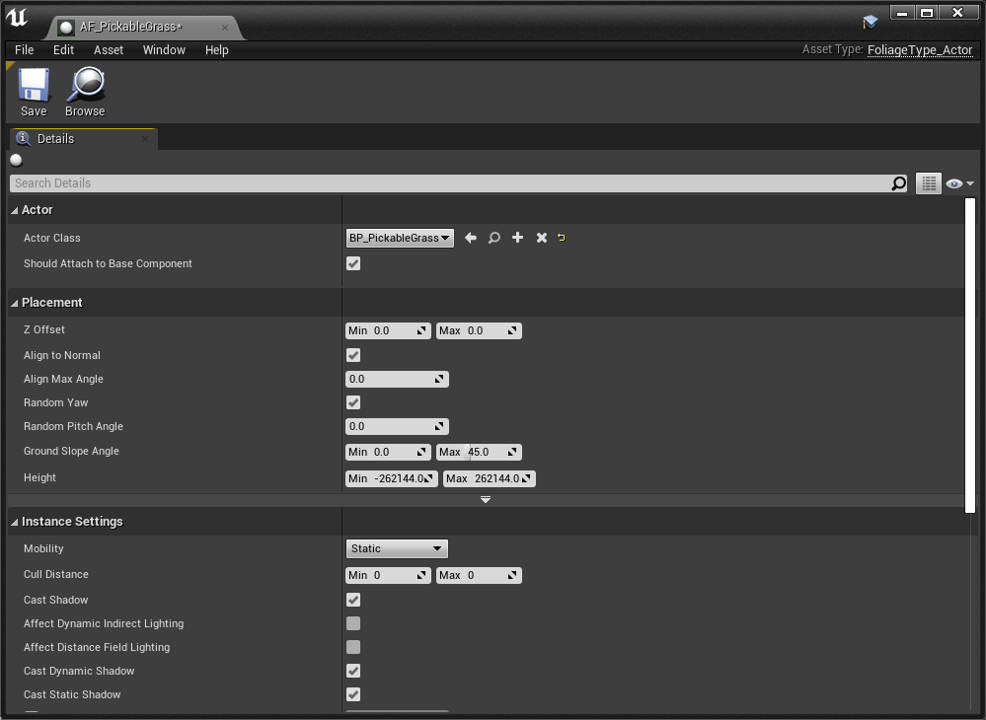The width and height of the screenshot is (986, 720).
Task: Click the Cull Distance property label
Action: pos(56,574)
